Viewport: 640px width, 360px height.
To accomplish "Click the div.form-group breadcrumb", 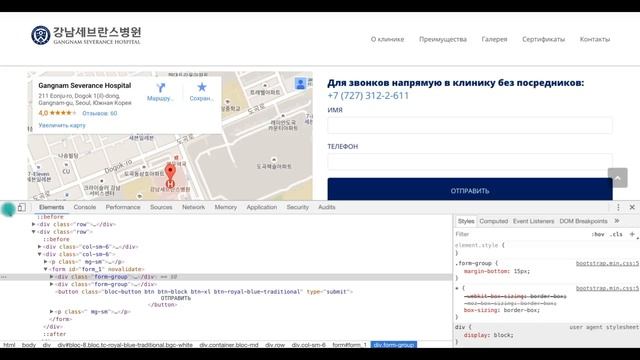I will click(x=393, y=345).
